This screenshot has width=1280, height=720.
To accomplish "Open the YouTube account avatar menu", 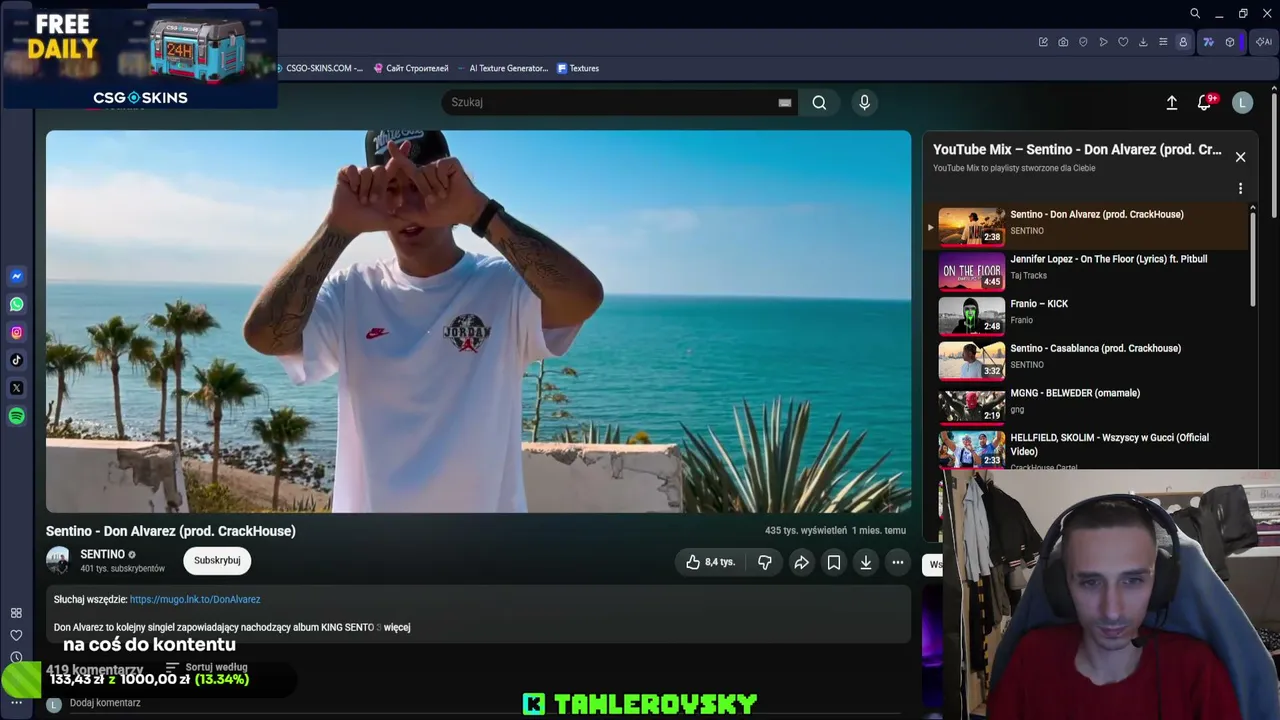I will 1243,102.
